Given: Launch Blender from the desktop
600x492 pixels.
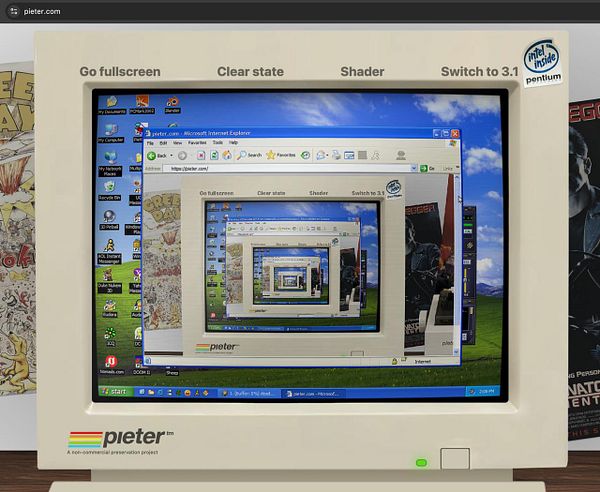Looking at the screenshot, I should click(x=172, y=105).
